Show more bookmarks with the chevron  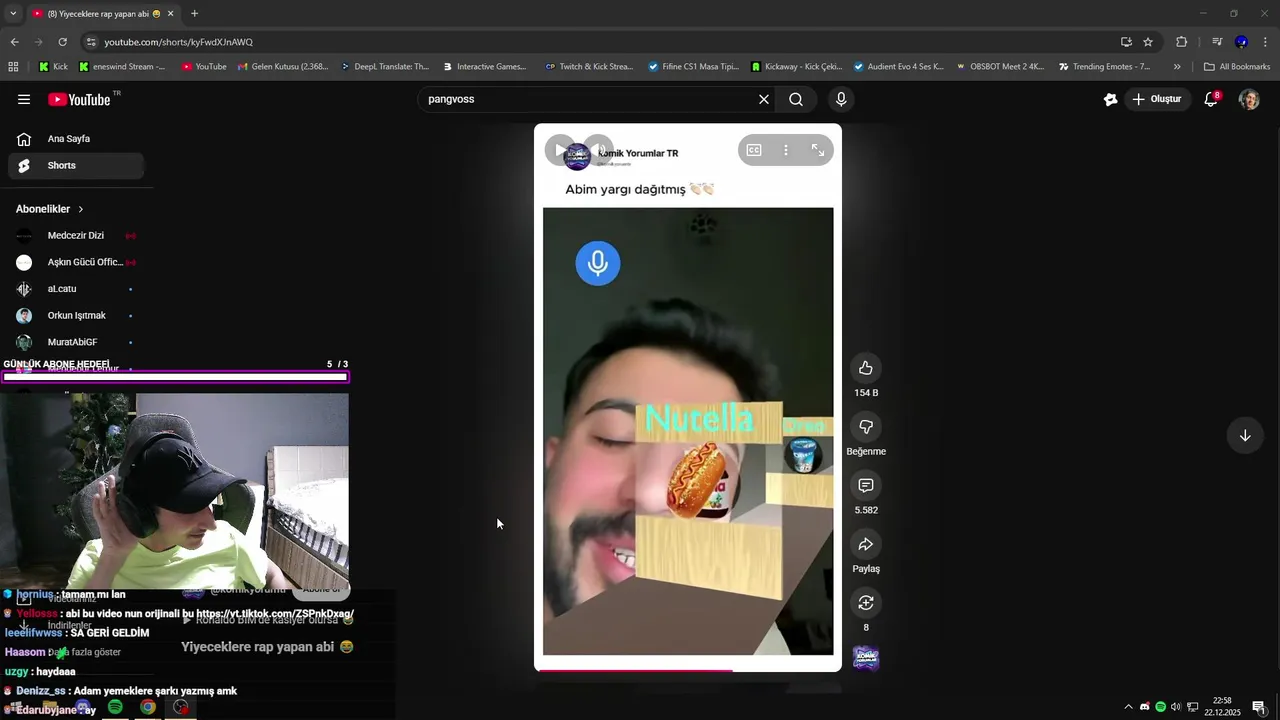coord(1177,67)
